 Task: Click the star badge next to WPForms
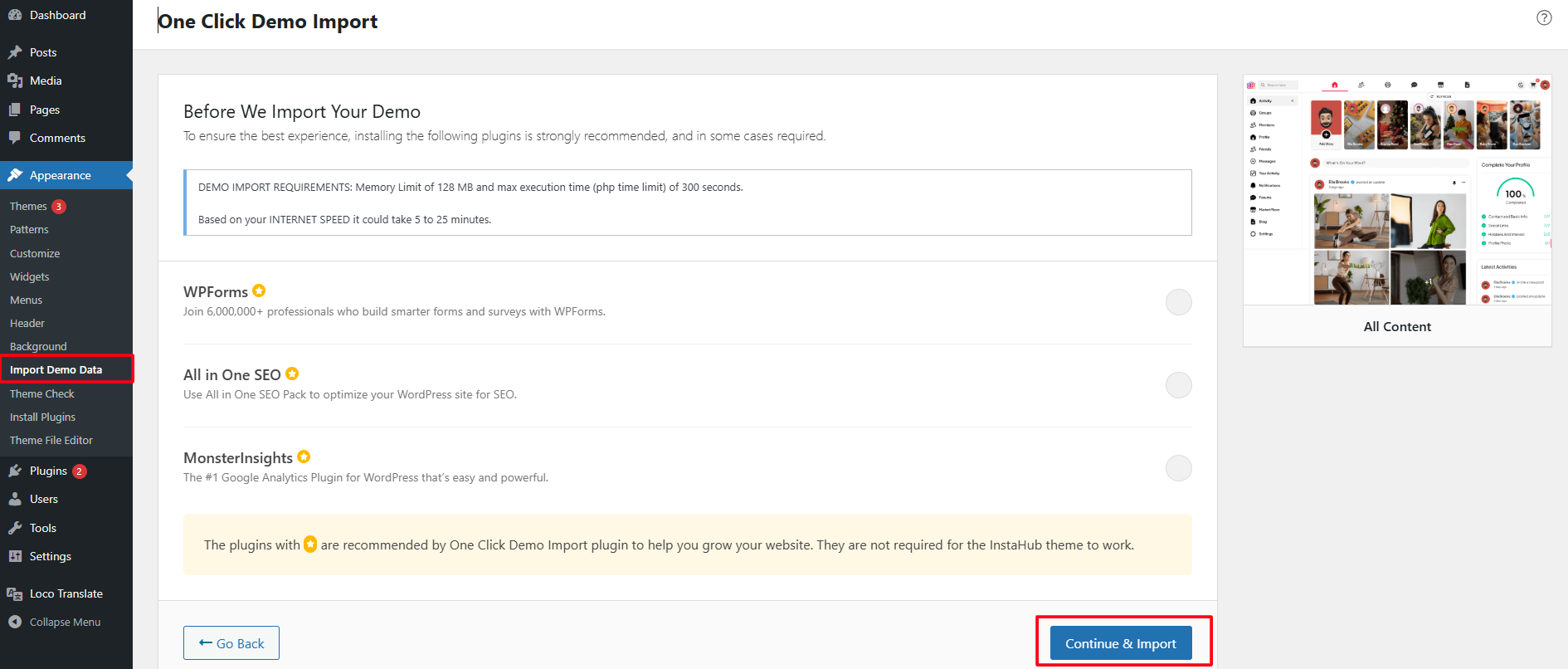pyautogui.click(x=259, y=291)
